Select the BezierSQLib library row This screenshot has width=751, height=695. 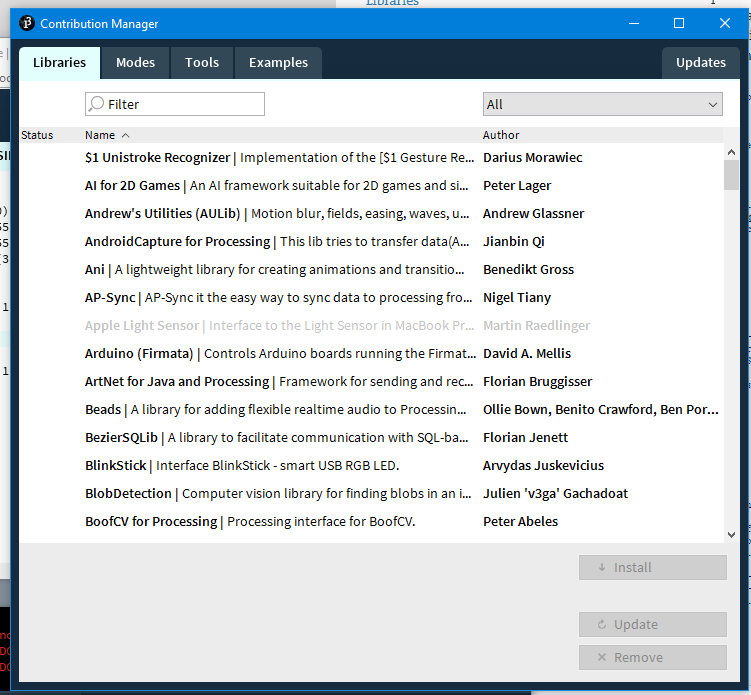point(371,438)
